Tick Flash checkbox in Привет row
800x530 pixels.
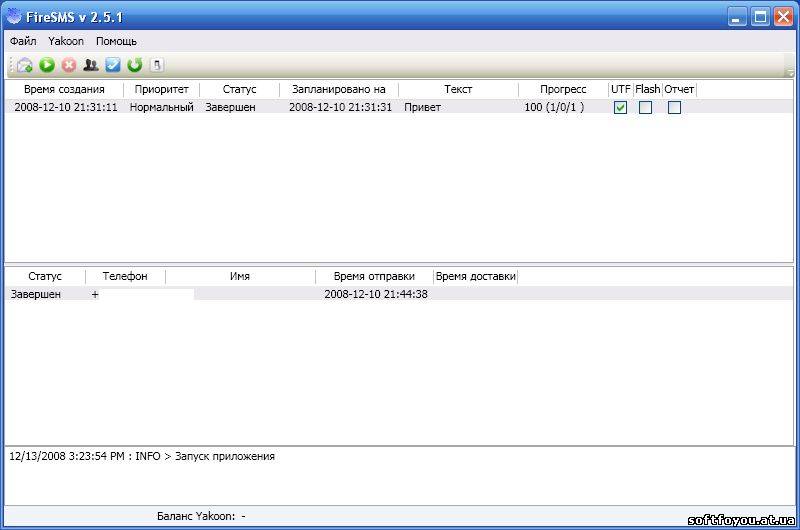pyautogui.click(x=645, y=107)
